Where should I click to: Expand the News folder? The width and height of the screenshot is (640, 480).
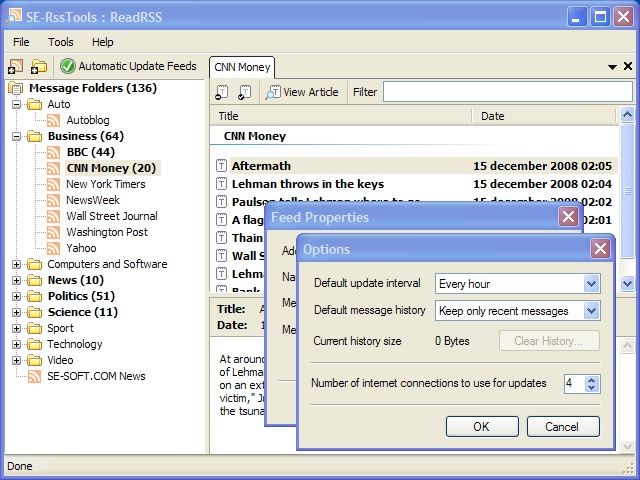point(16,280)
